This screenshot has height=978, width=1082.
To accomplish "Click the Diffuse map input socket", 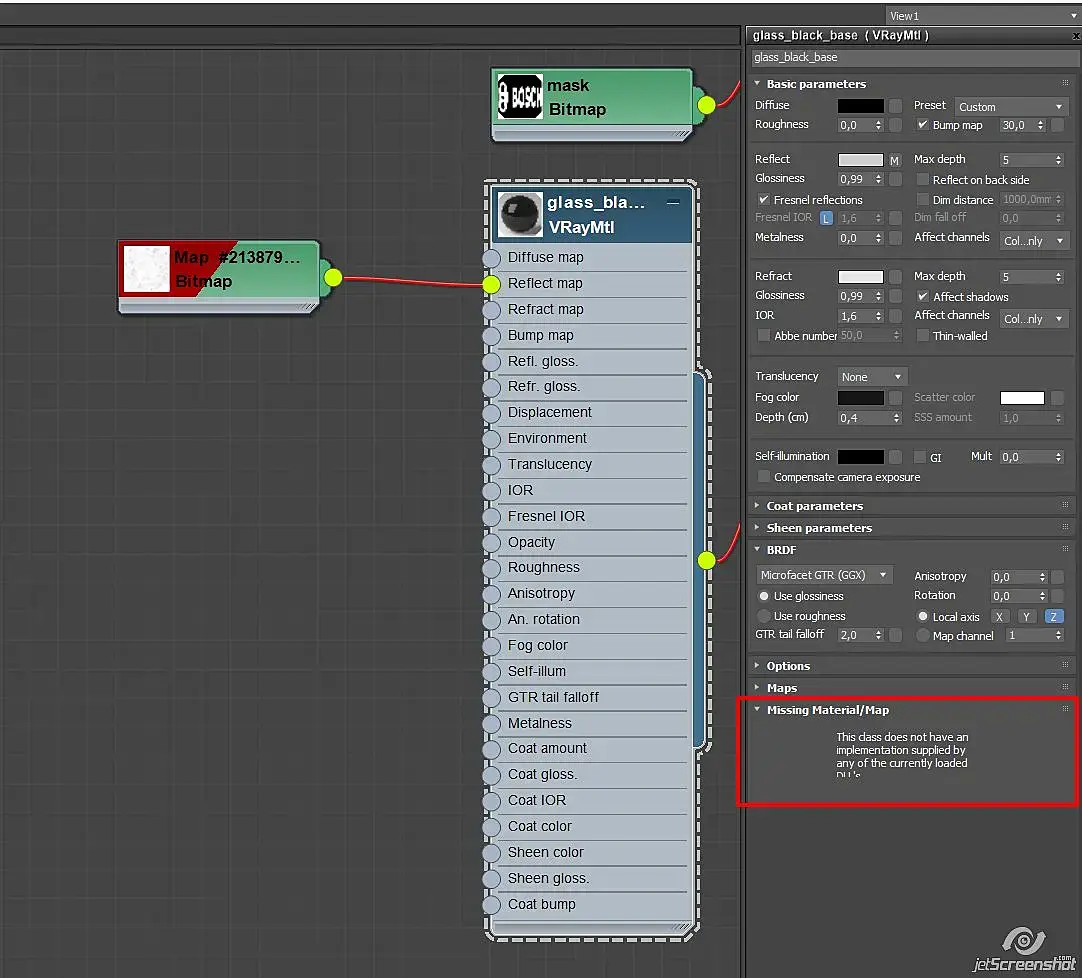I will click(491, 258).
